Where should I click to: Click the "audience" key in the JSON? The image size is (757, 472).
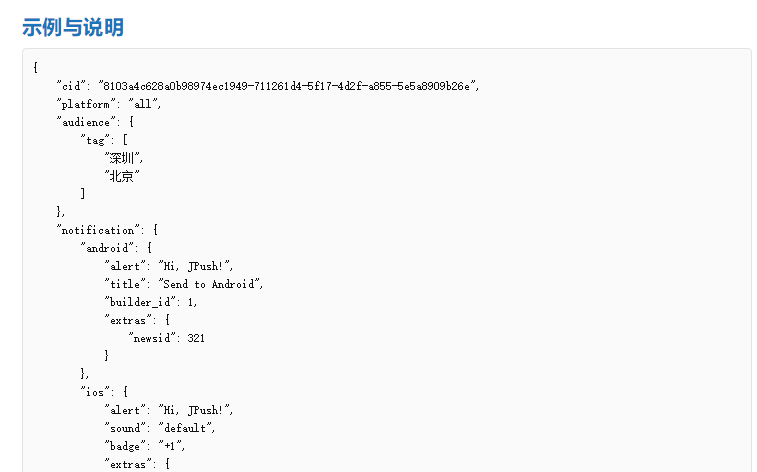coord(86,122)
